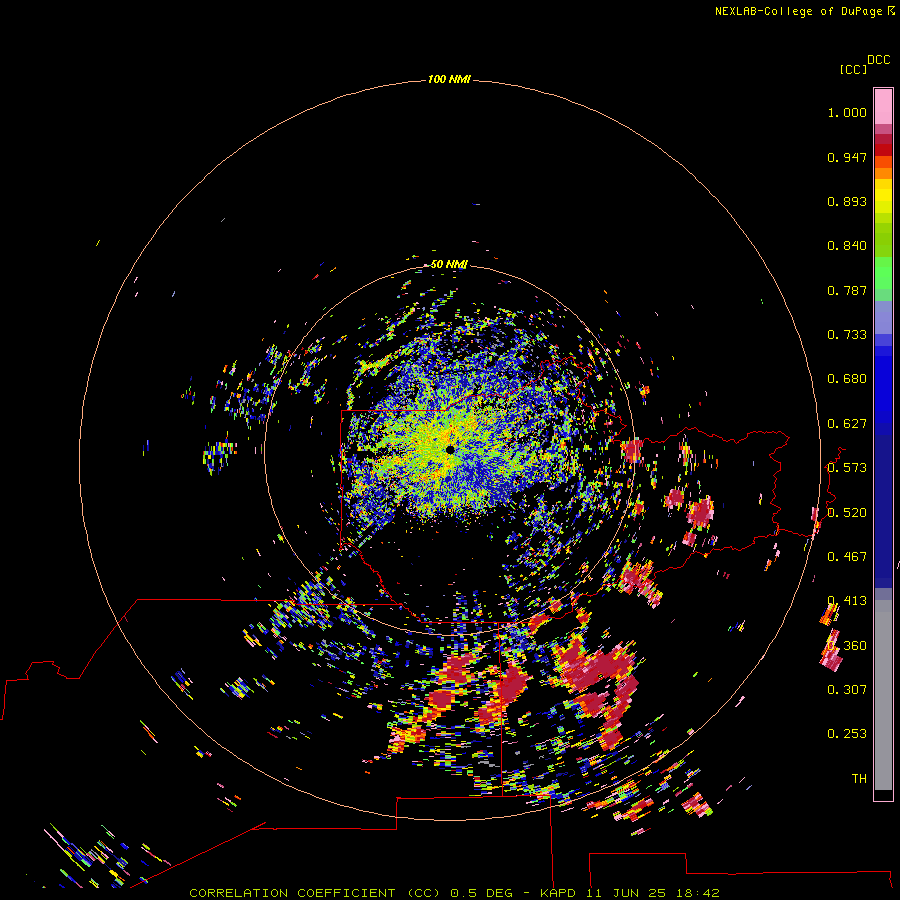Viewport: 900px width, 900px height.
Task: Click the TH label on the scale
Action: pyautogui.click(x=859, y=779)
